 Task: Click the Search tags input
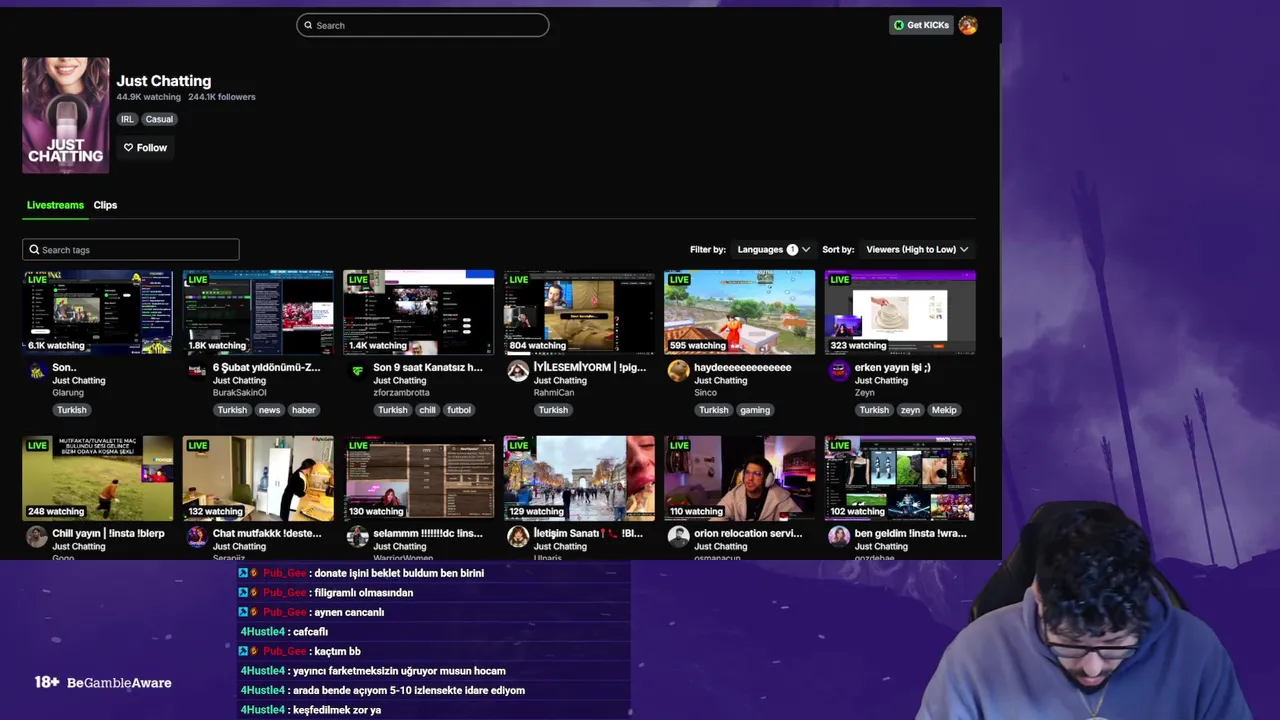point(131,250)
